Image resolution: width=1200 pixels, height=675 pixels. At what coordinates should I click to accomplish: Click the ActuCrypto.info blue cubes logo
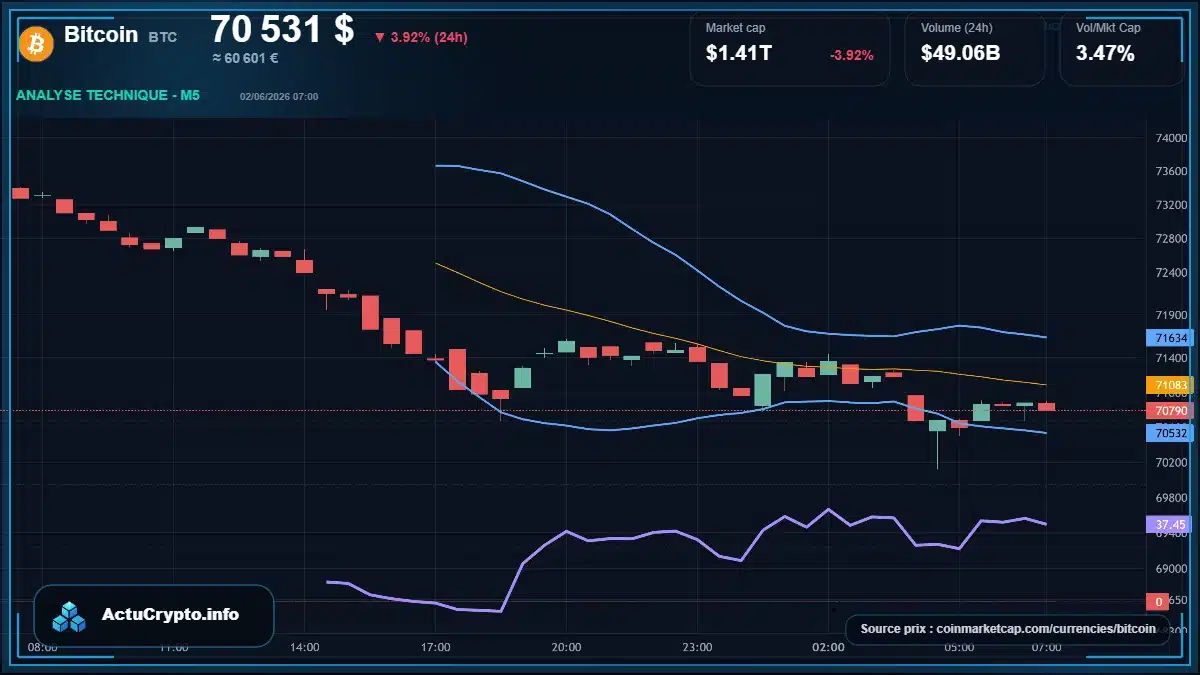(70, 616)
